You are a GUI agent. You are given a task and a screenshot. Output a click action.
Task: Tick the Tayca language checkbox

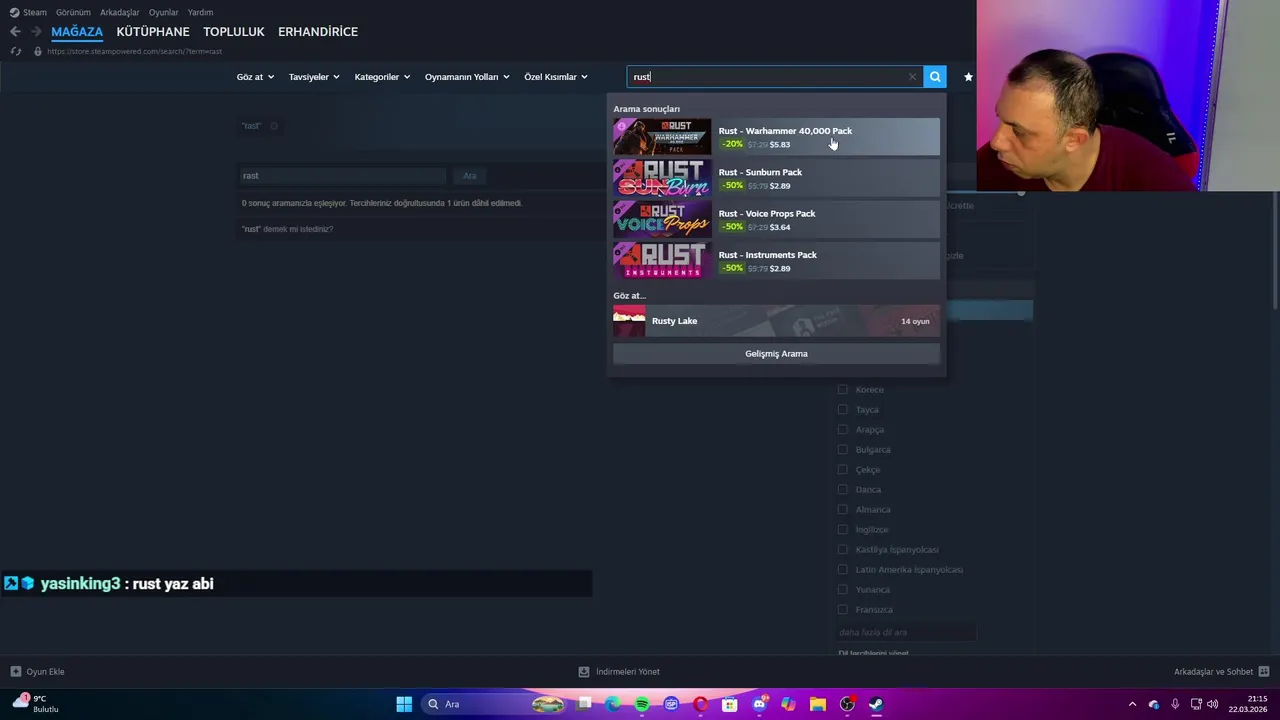[842, 410]
